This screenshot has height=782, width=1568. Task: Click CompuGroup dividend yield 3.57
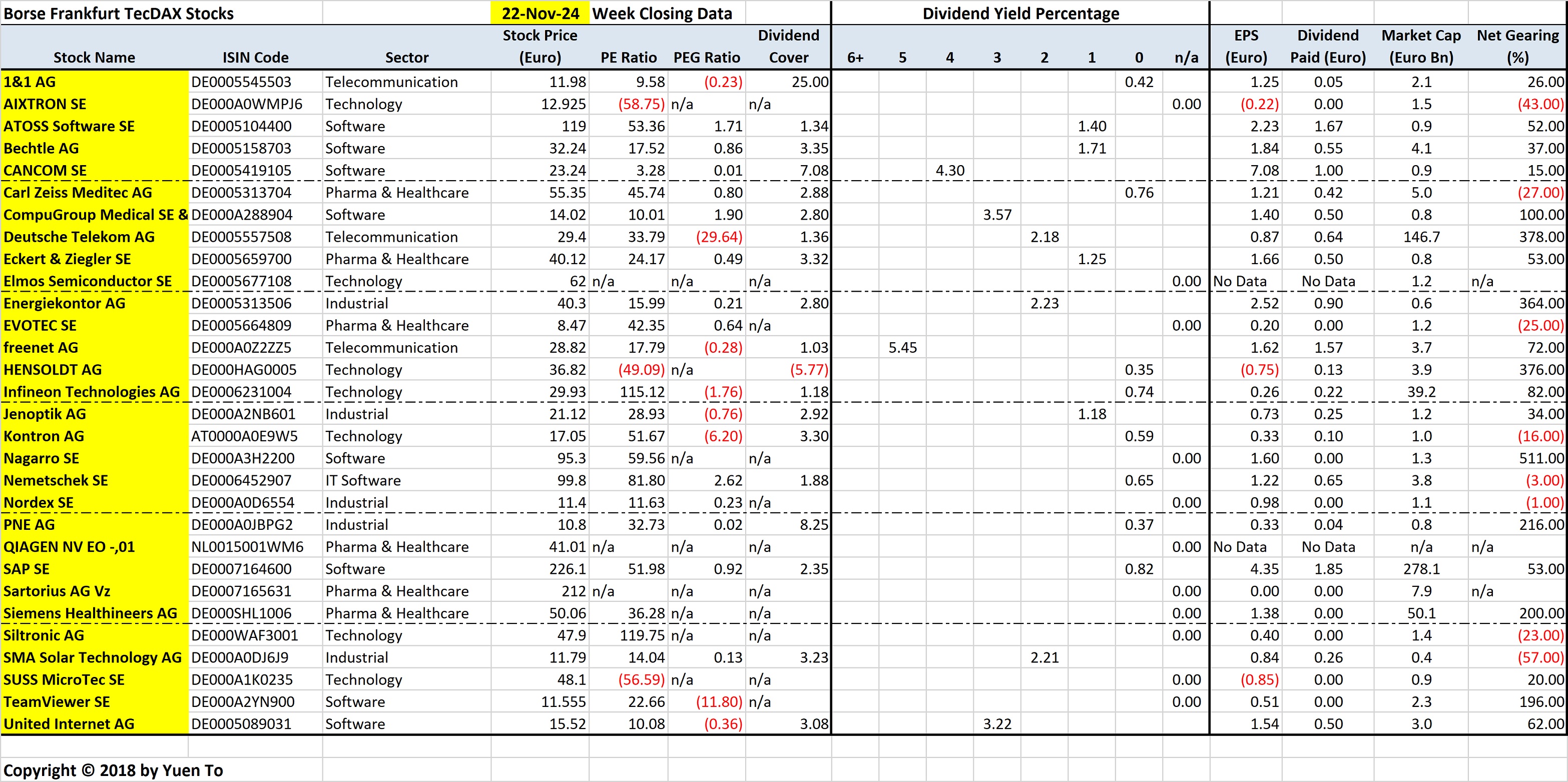point(997,215)
